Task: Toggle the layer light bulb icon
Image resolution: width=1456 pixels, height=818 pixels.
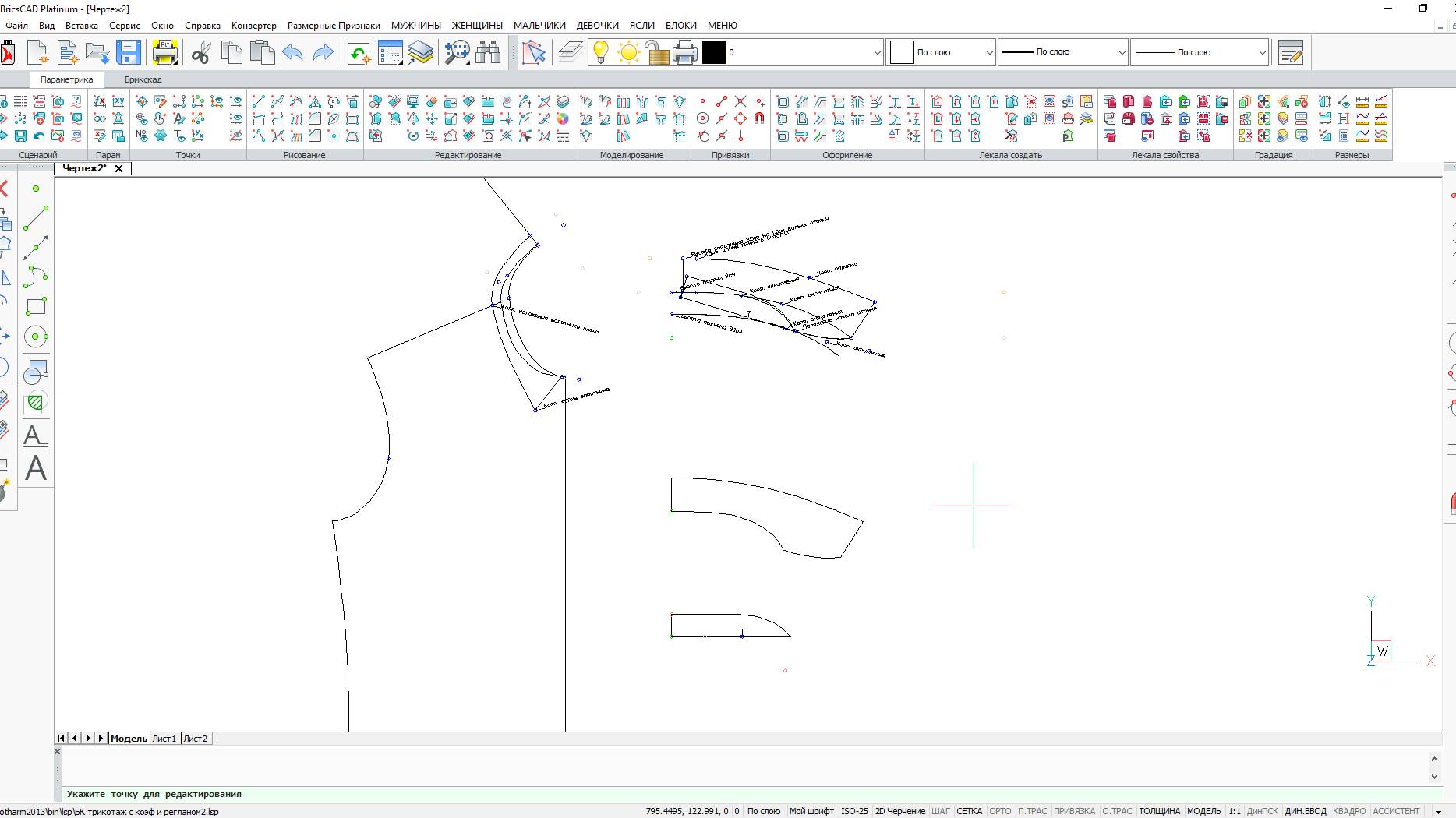Action: (x=600, y=52)
